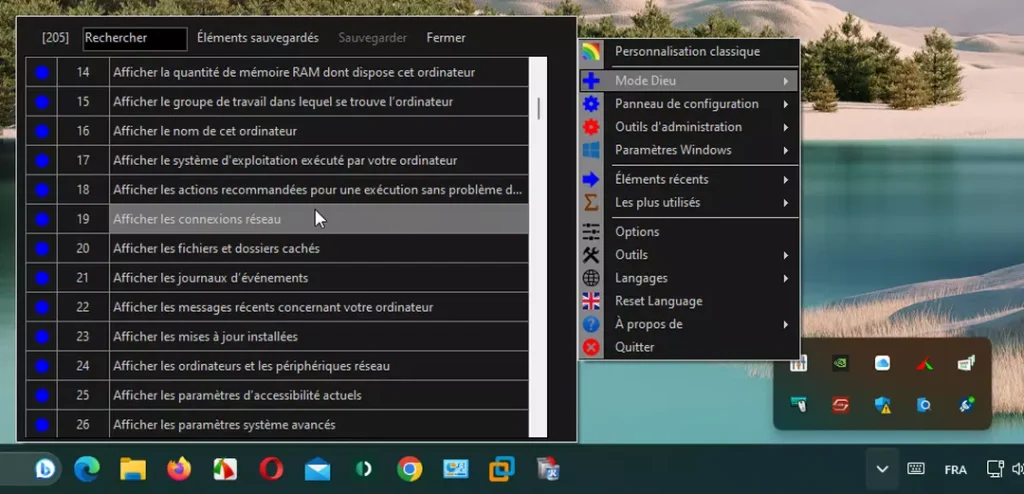Viewport: 1024px width, 494px height.
Task: Expand the Les plus utilisés submenu arrow
Action: coord(786,203)
